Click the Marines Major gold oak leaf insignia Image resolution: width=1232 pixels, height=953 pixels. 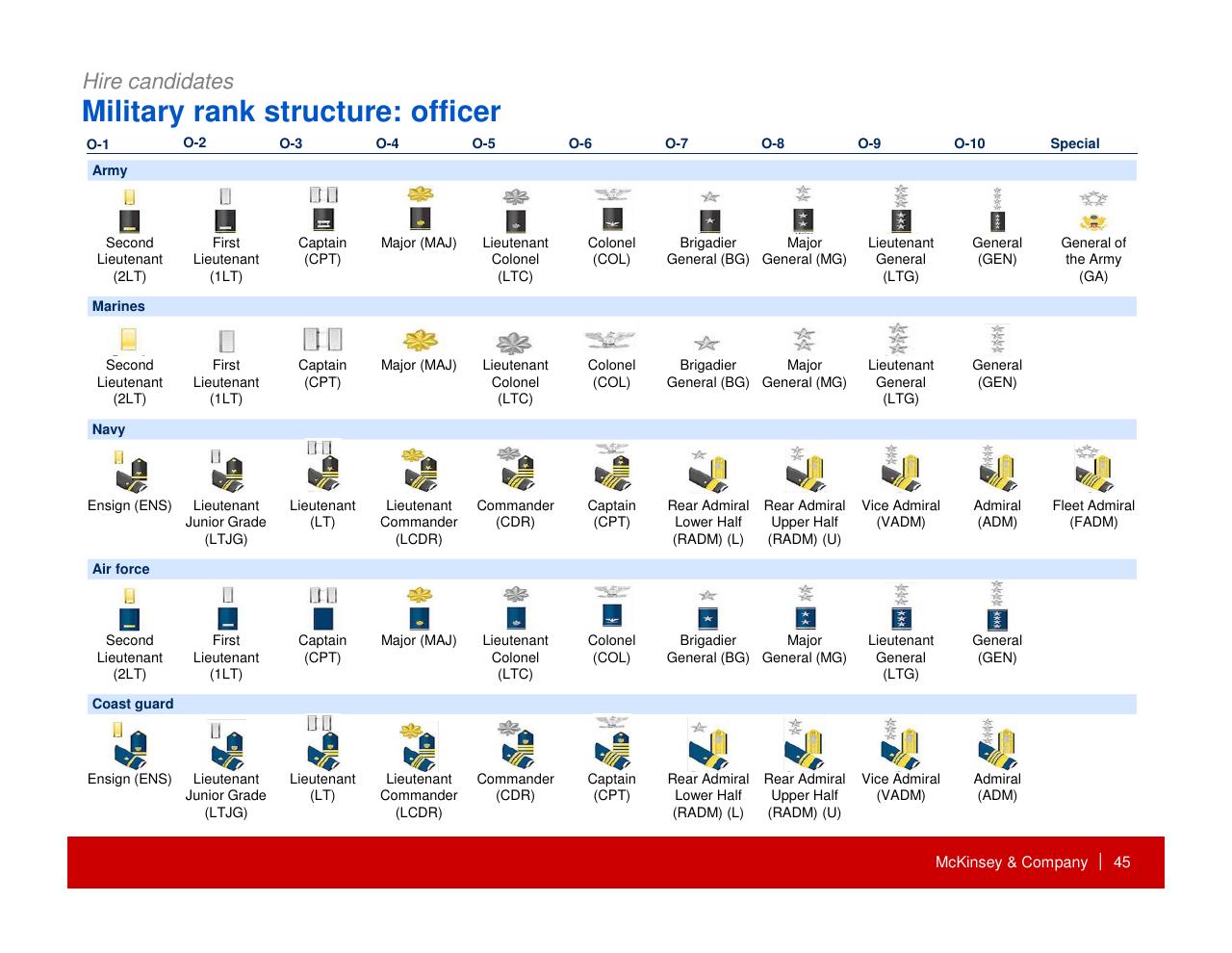[x=420, y=340]
